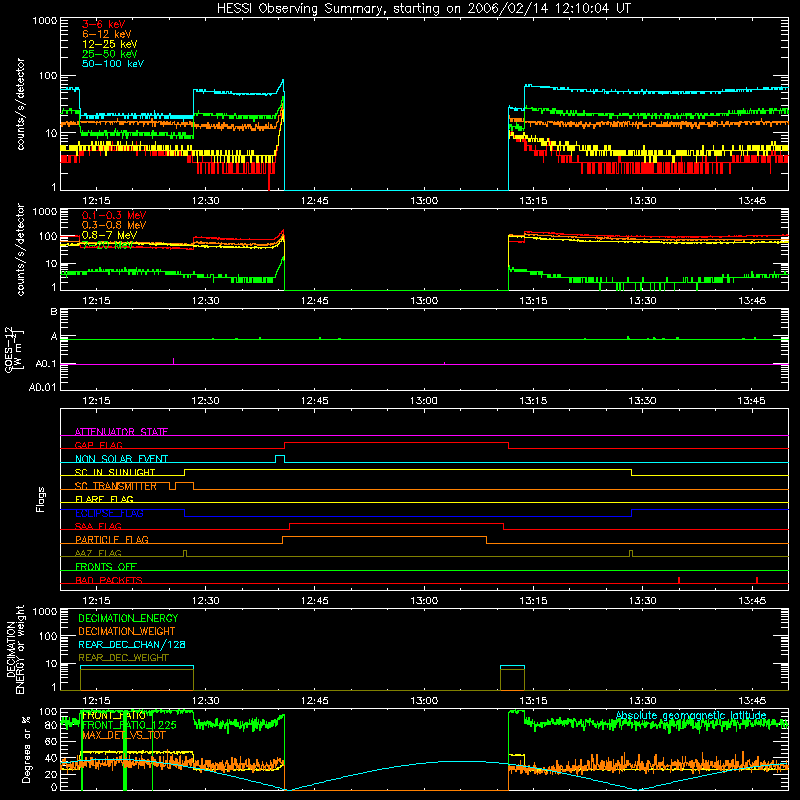
Task: Click the GOES-12 axis label
Action: 14,349
